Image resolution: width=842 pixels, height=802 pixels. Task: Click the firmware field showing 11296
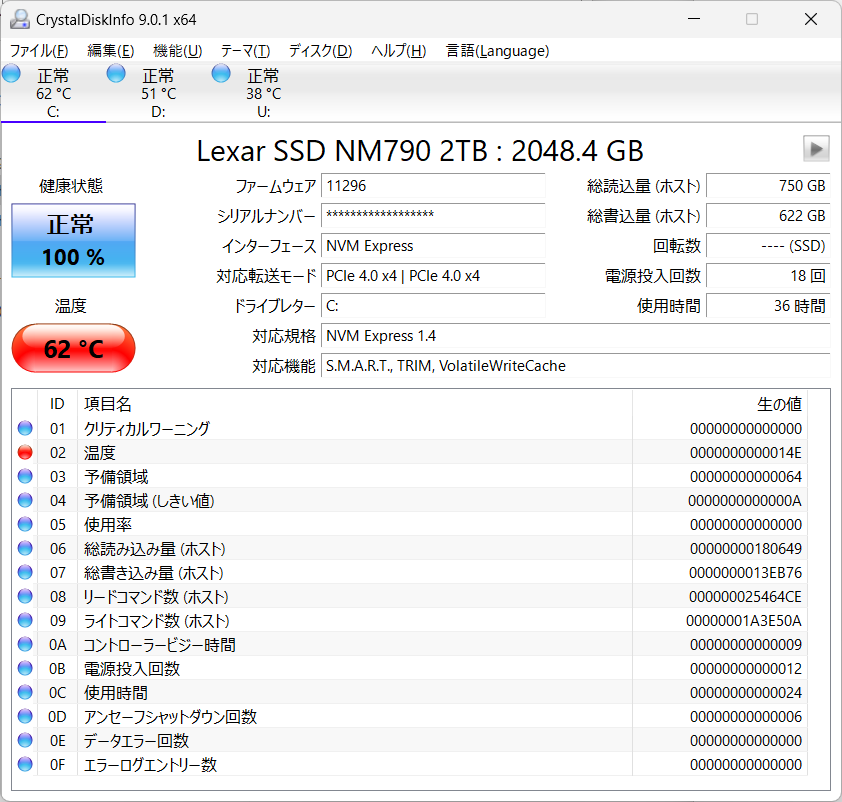pyautogui.click(x=433, y=186)
